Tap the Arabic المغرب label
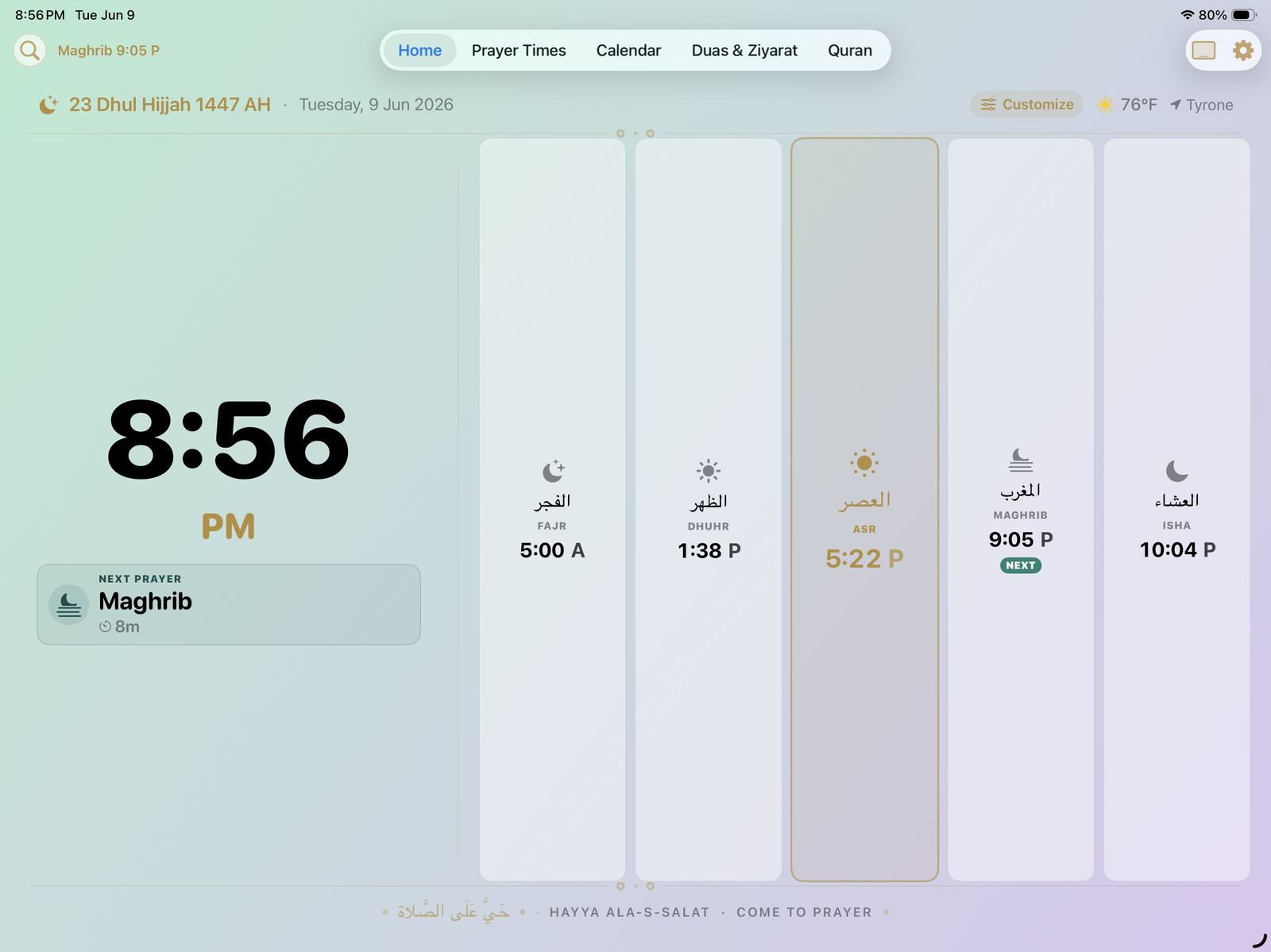This screenshot has height=952, width=1271. (x=1021, y=491)
